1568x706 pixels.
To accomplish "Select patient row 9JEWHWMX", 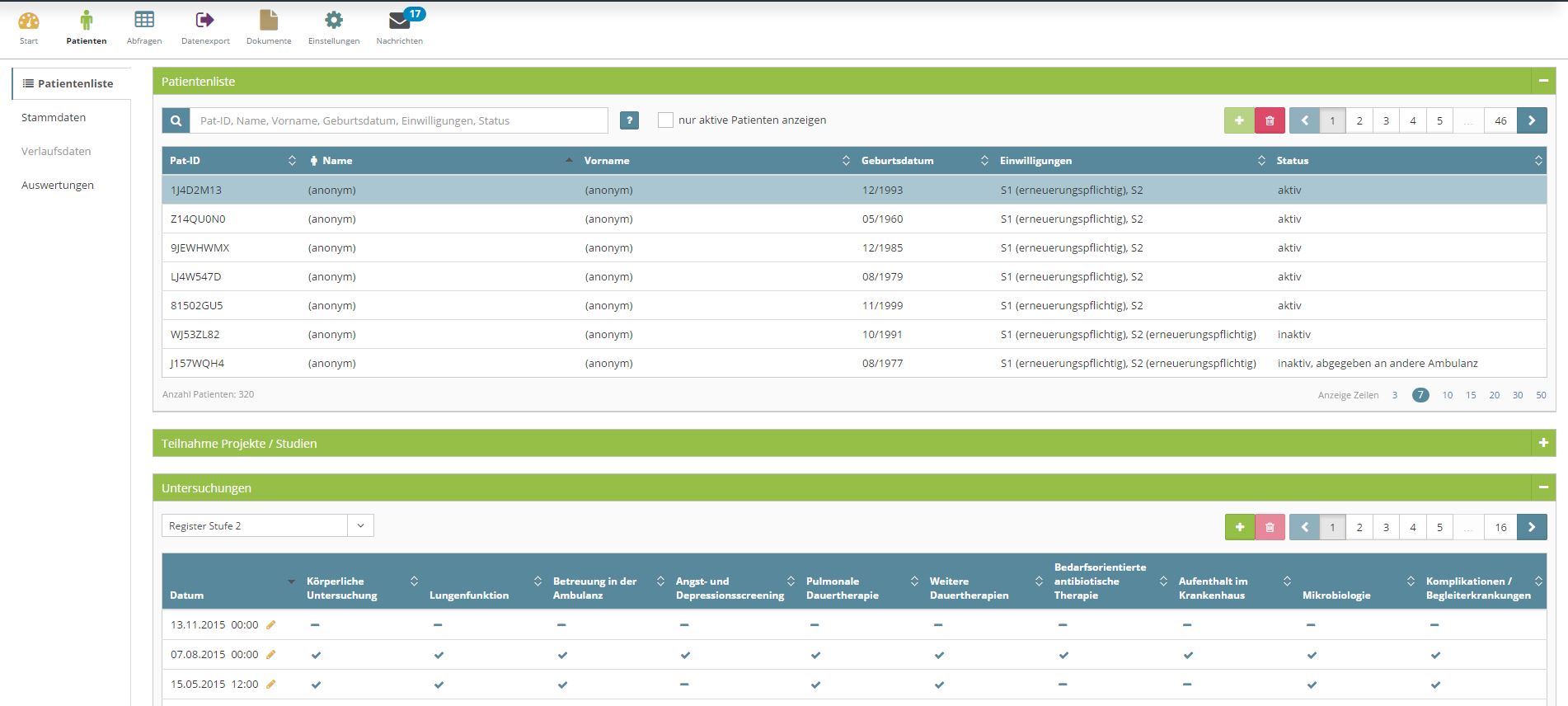I will tap(854, 247).
